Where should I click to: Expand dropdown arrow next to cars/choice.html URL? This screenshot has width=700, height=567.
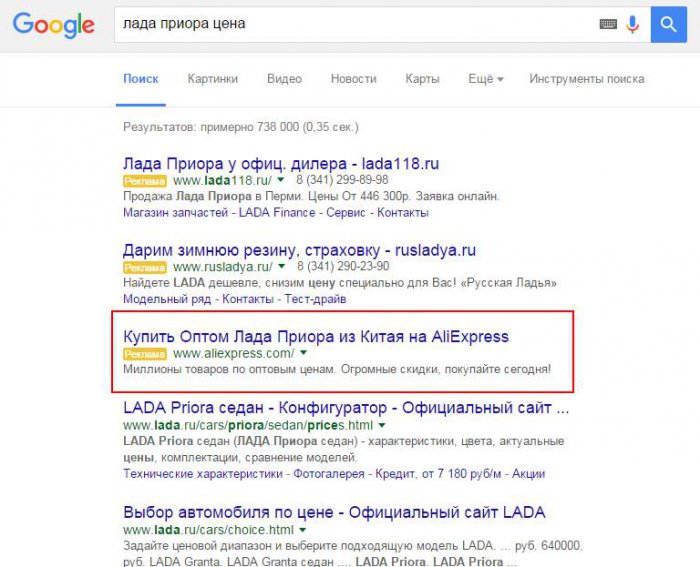point(303,530)
